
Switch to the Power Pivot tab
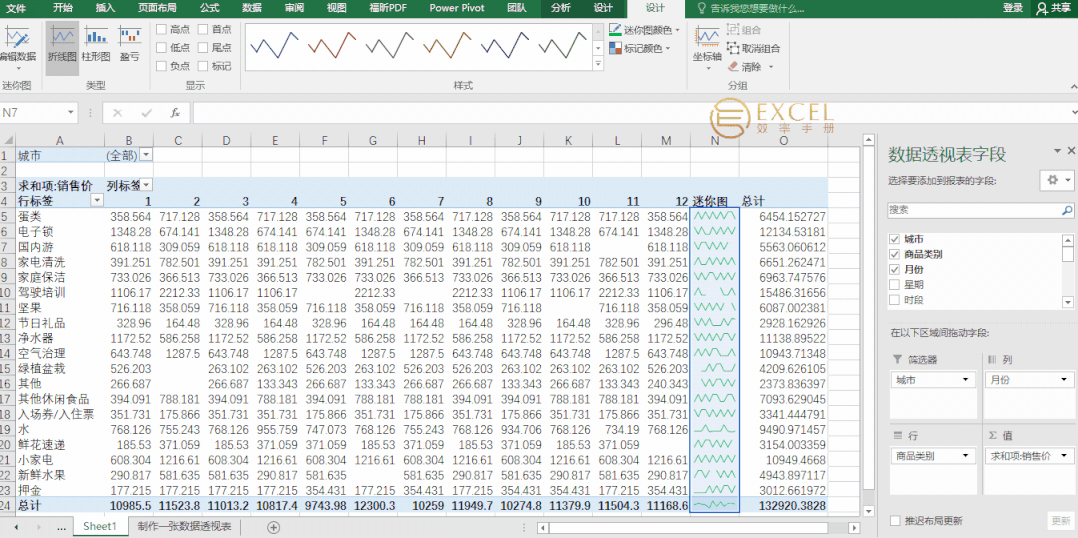click(x=456, y=8)
